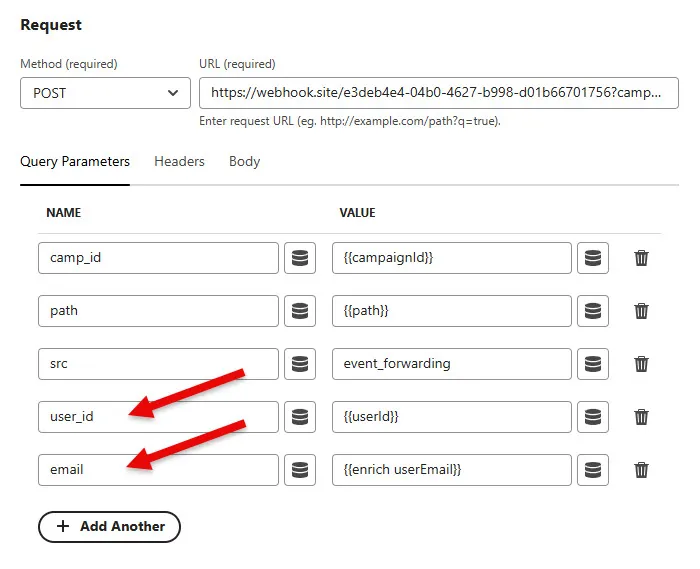
Task: Click the NAME column header
Action: pyautogui.click(x=63, y=212)
